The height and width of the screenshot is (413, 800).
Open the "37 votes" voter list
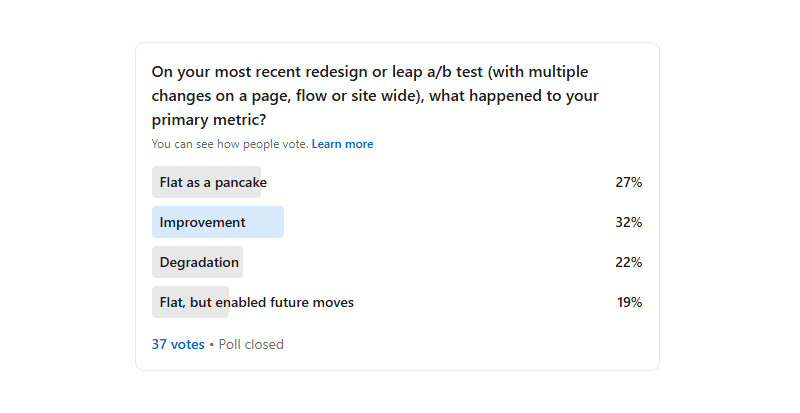(x=178, y=344)
